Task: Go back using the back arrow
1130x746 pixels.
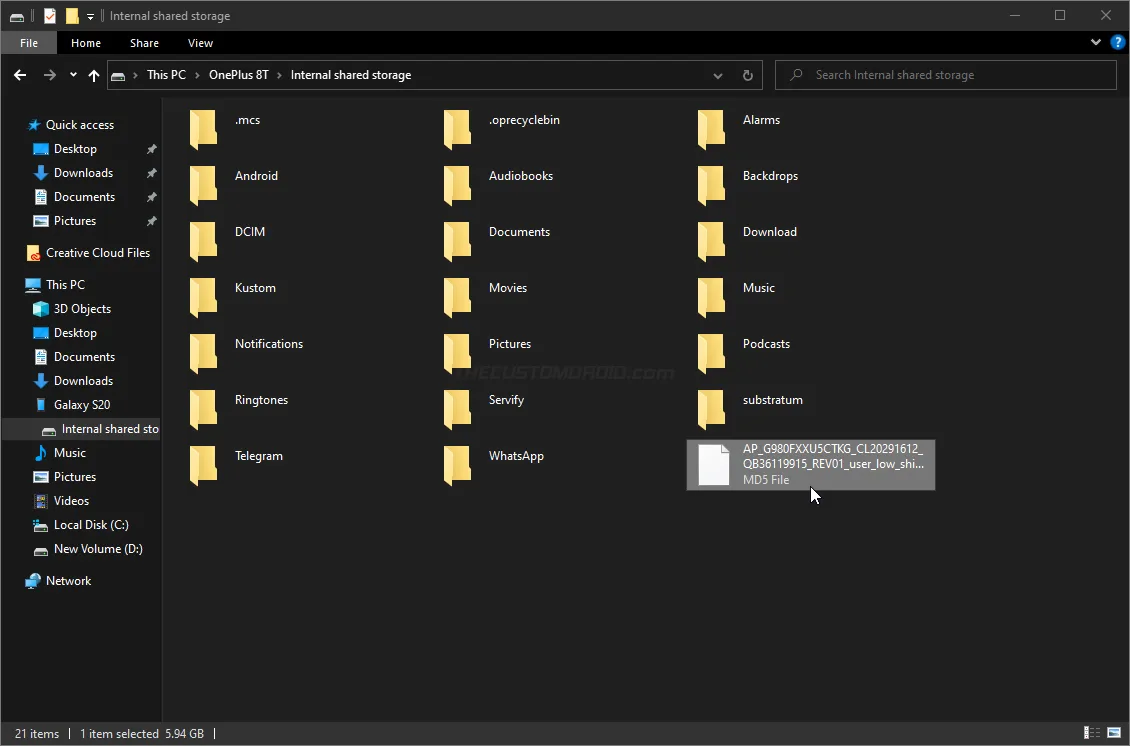Action: (19, 75)
